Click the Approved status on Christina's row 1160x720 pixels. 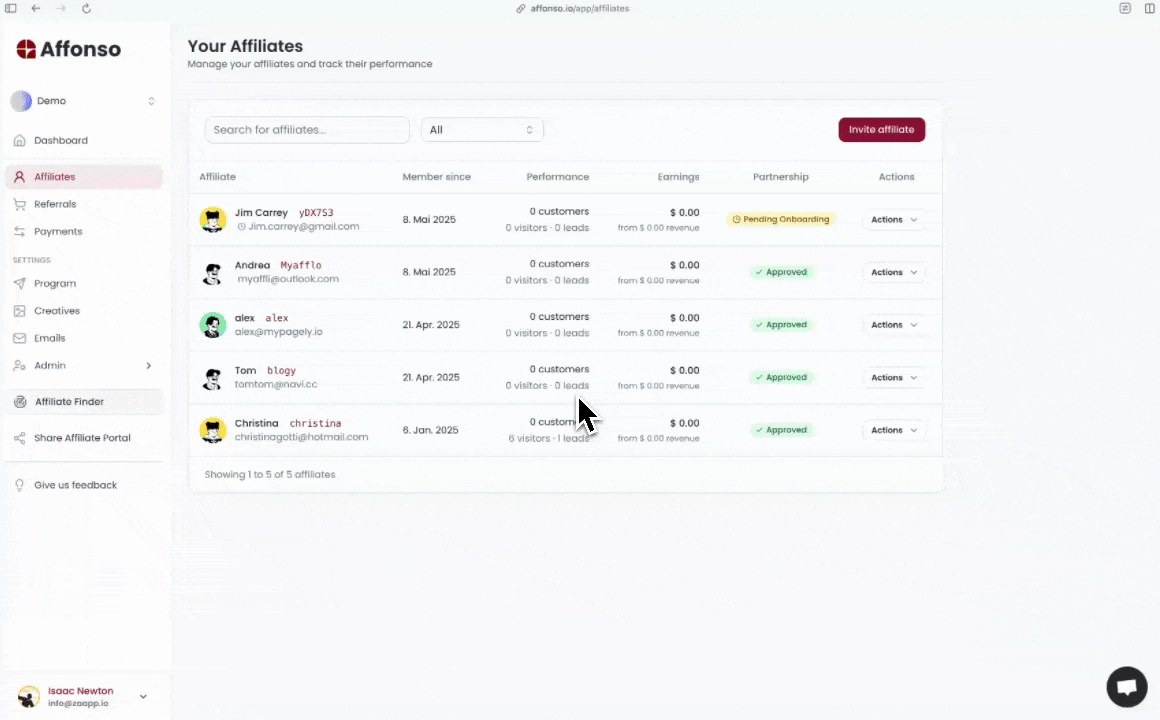[781, 430]
